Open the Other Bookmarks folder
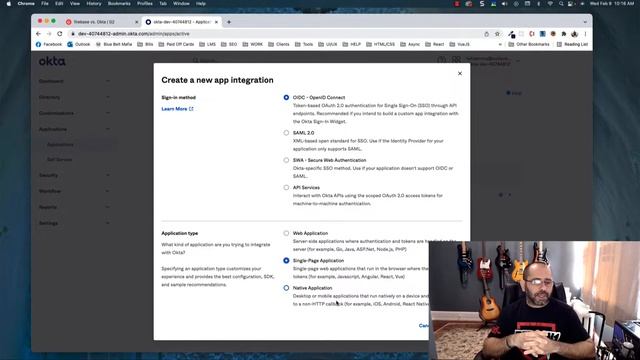The height and width of the screenshot is (360, 640). tap(529, 44)
